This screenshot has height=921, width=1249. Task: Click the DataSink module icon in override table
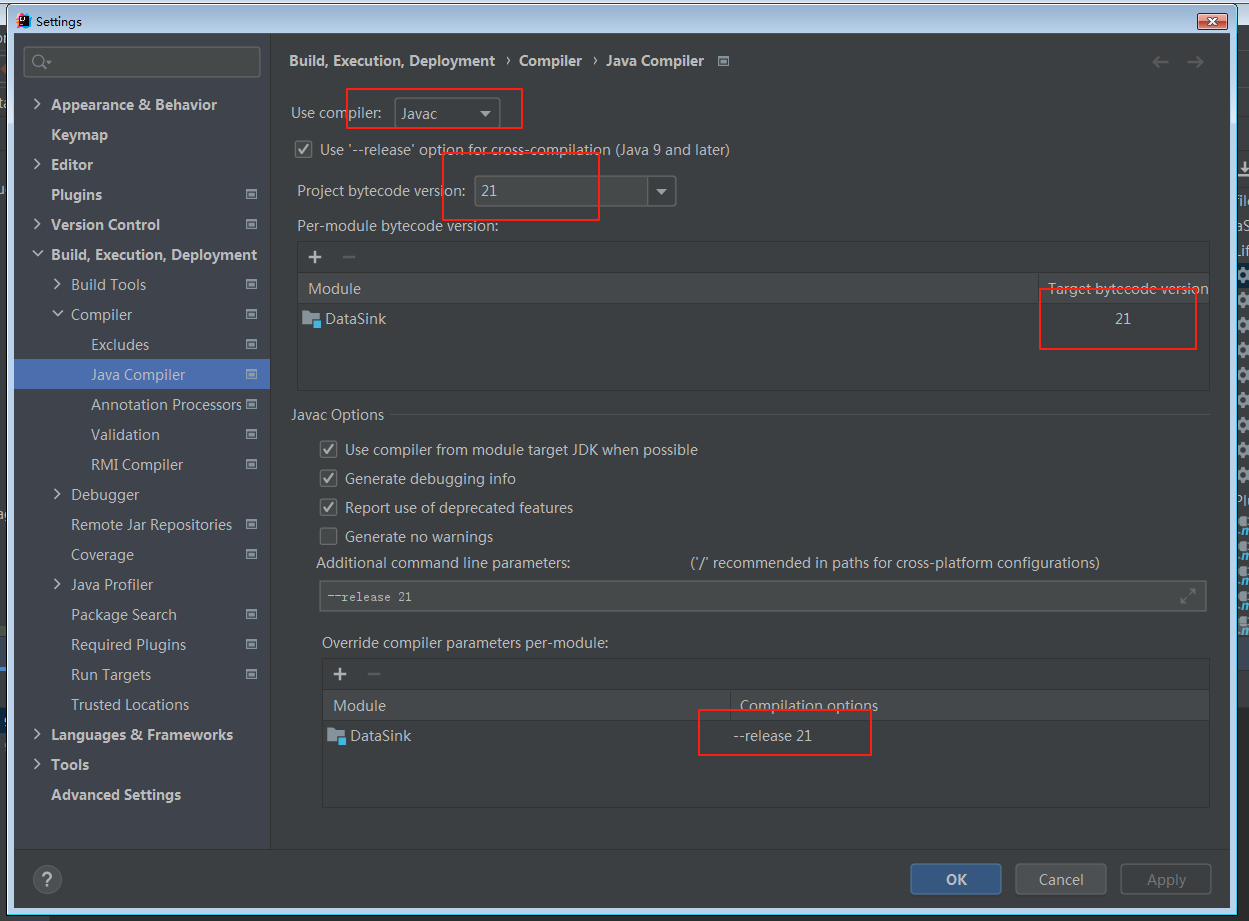[336, 736]
